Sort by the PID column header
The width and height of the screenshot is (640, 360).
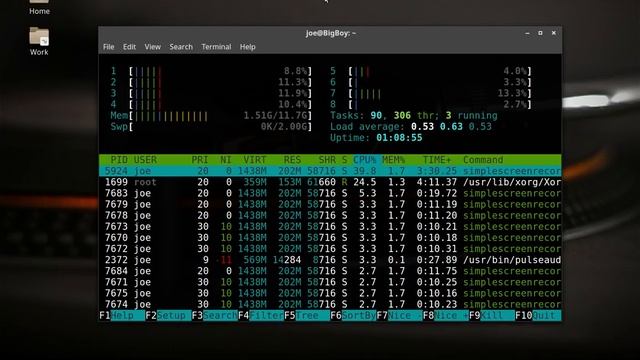pos(119,160)
